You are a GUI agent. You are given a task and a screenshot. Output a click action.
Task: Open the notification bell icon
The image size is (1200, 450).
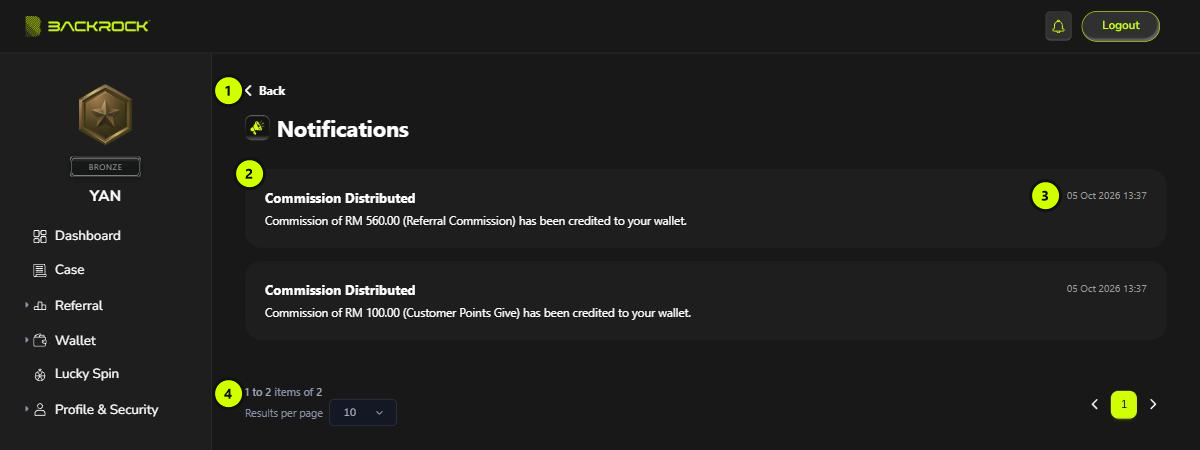coord(1058,26)
